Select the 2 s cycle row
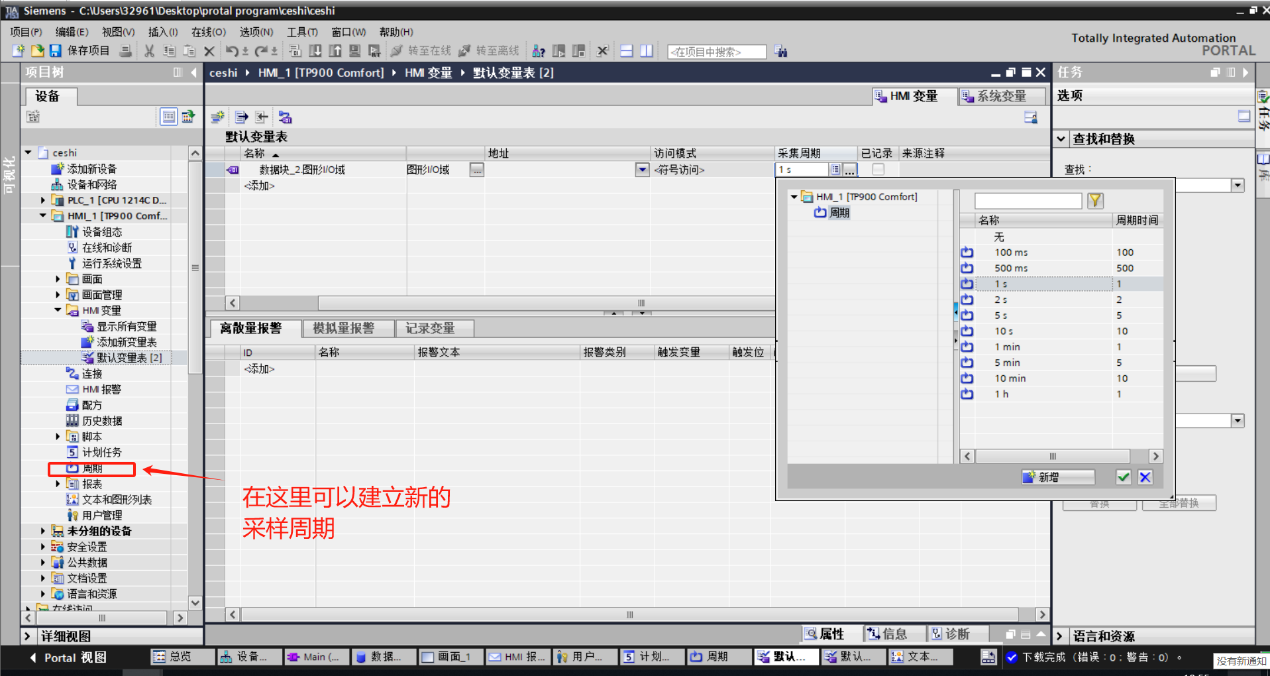Image resolution: width=1270 pixels, height=676 pixels. [x=1061, y=300]
